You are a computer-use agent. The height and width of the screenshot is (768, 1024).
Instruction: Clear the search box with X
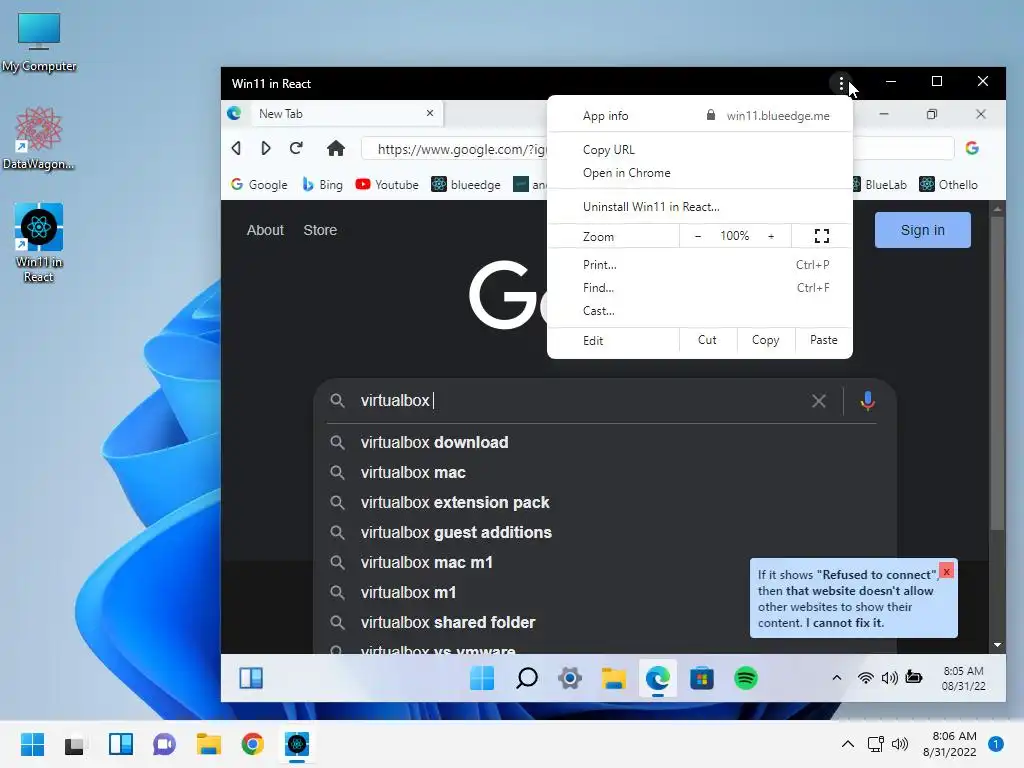819,401
